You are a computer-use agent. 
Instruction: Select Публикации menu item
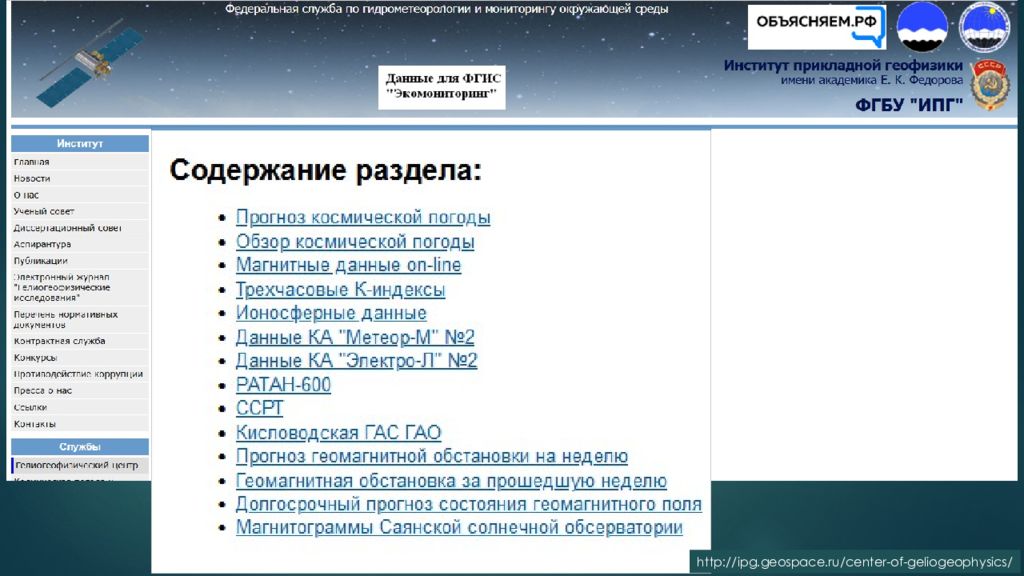pos(80,261)
